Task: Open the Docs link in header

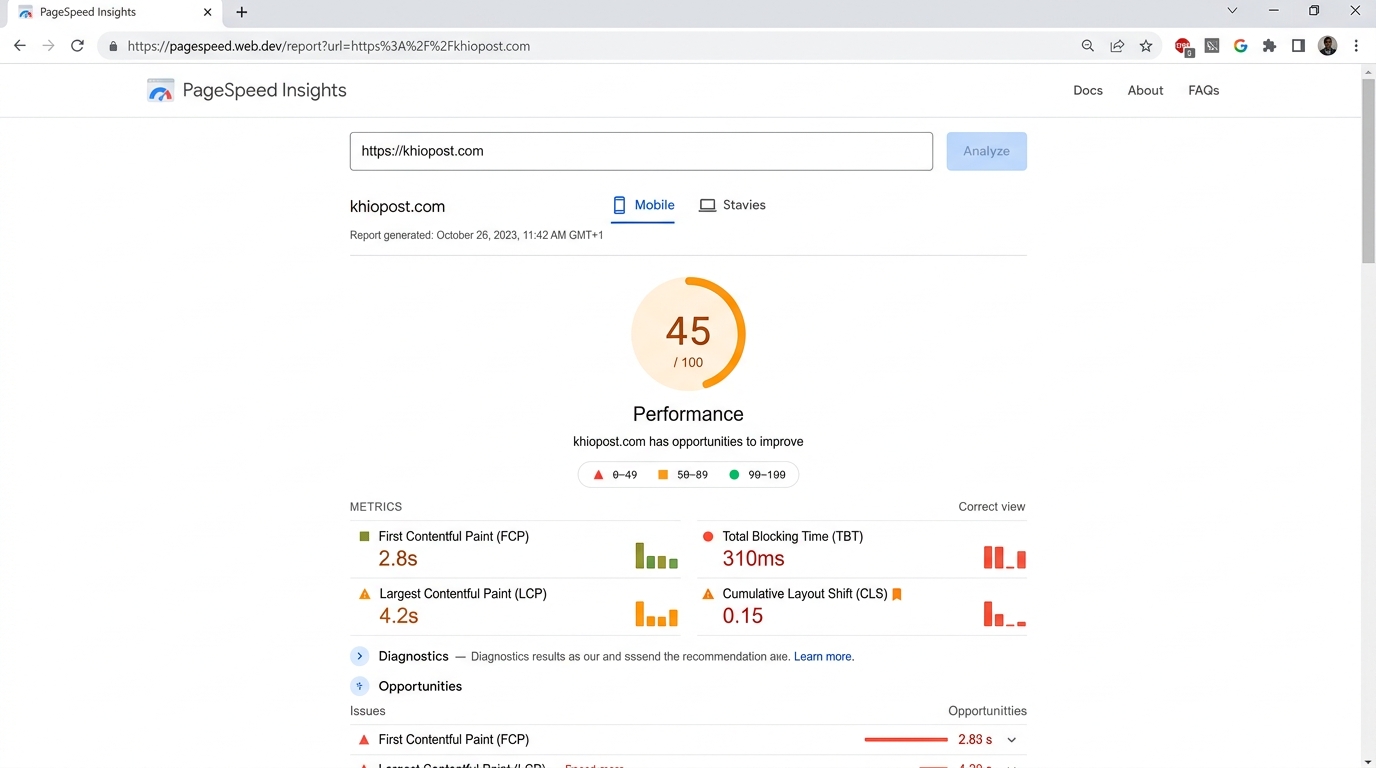Action: 1087,90
